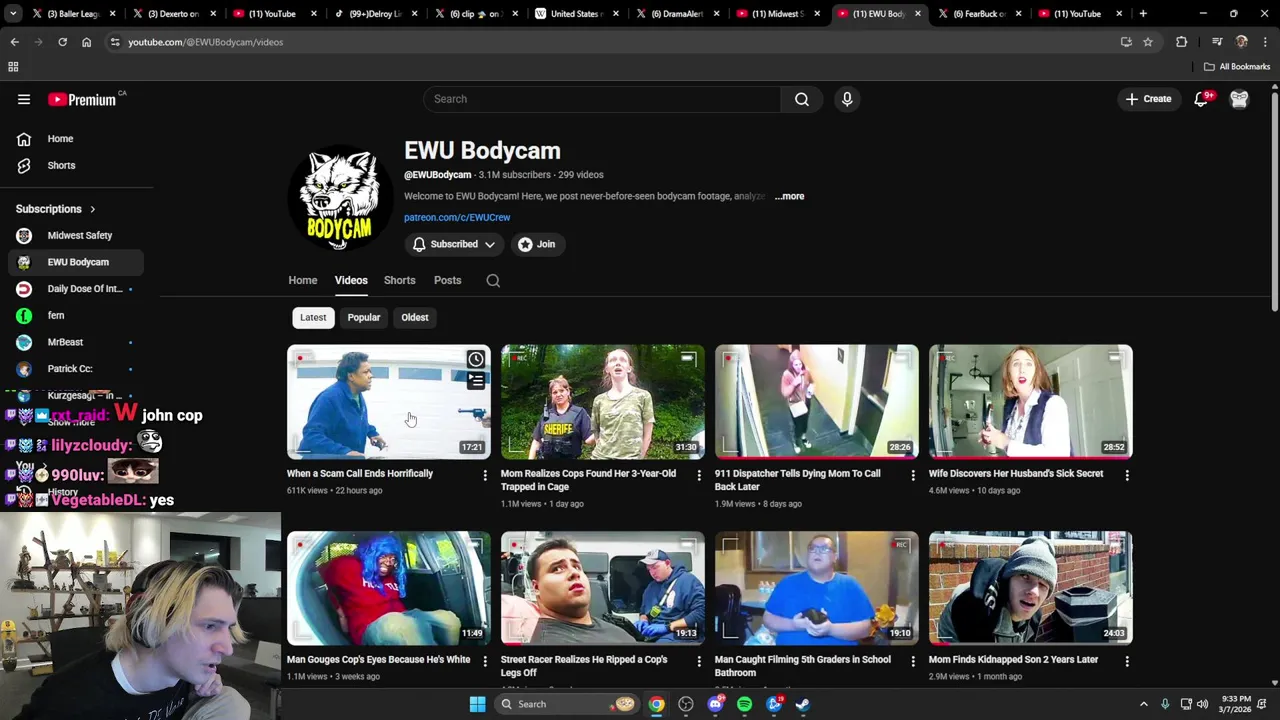Open Steam from the taskbar
The height and width of the screenshot is (720, 1280).
802,704
